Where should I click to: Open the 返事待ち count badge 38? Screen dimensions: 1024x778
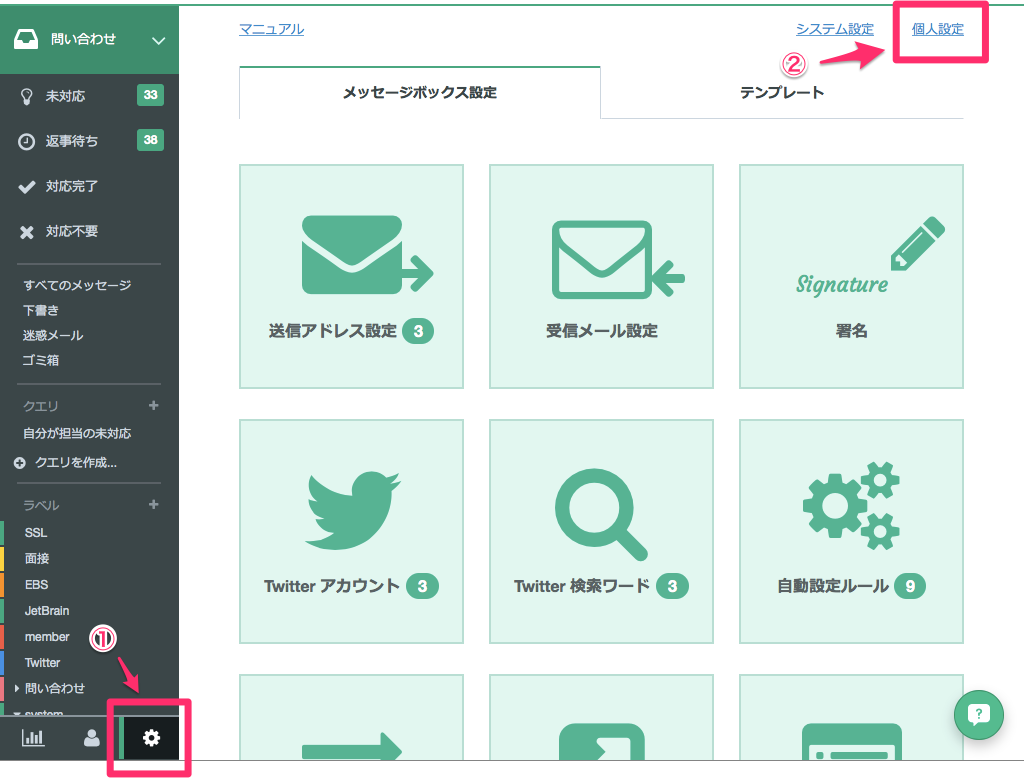(150, 140)
